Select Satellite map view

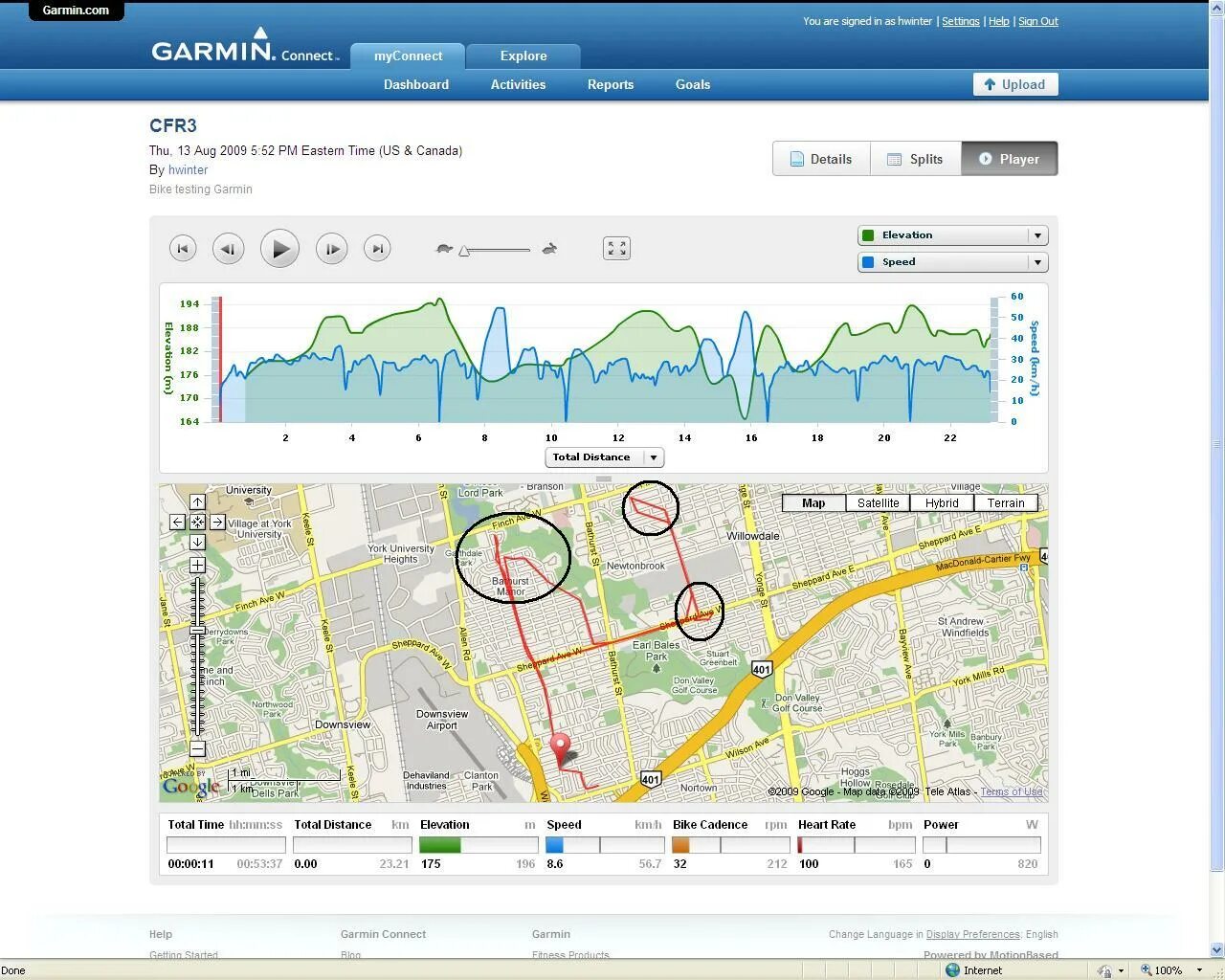coord(879,502)
